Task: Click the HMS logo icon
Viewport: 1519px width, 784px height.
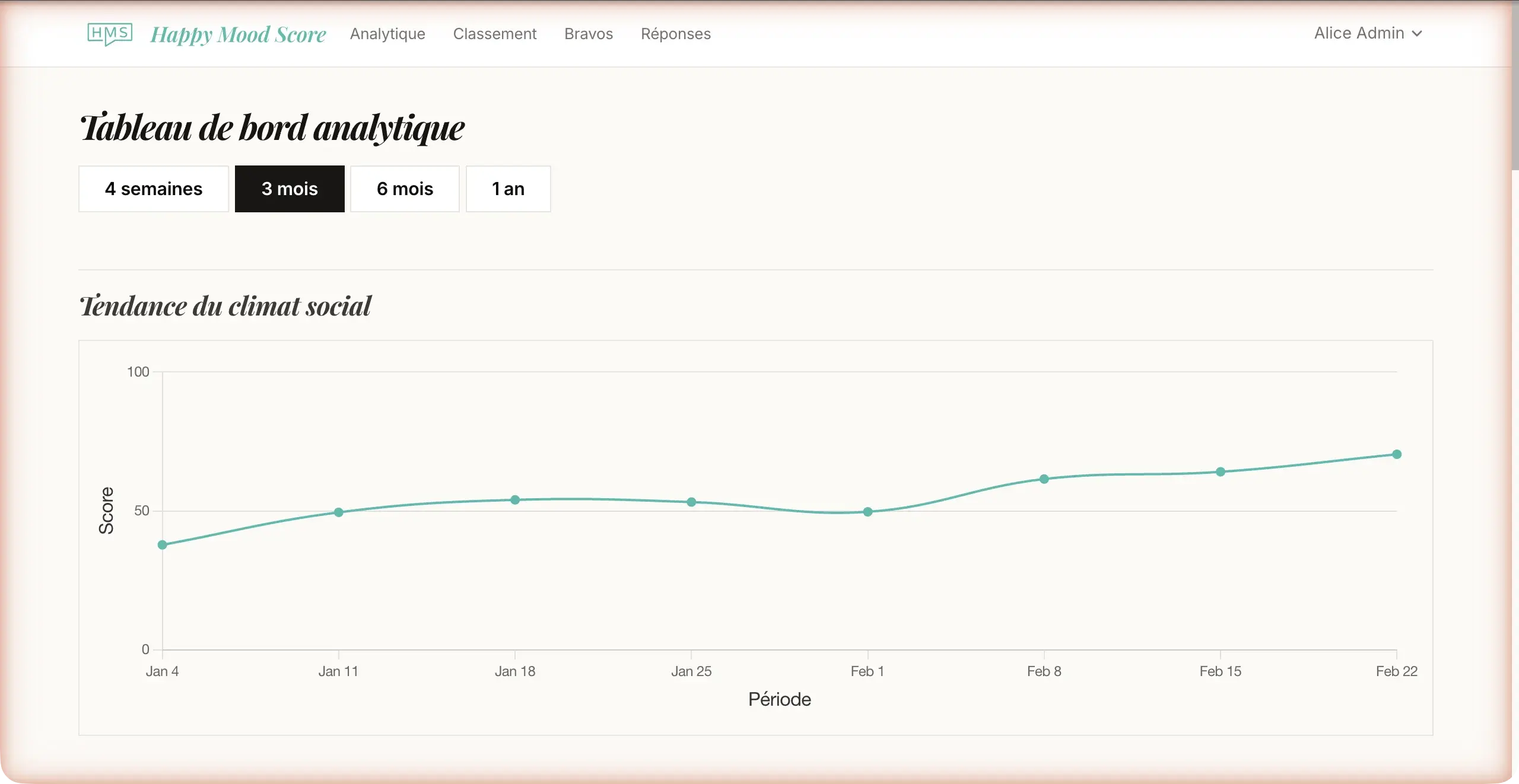Action: tap(109, 34)
